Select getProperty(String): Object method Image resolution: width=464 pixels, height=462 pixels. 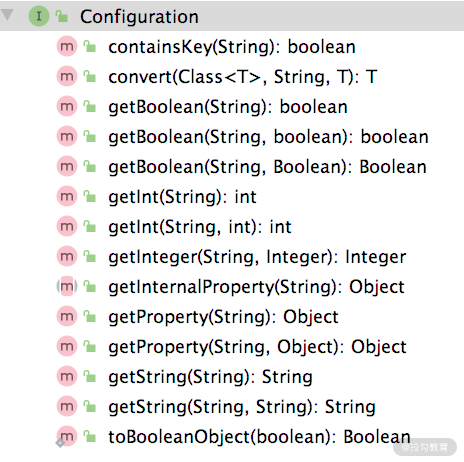pyautogui.click(x=223, y=317)
